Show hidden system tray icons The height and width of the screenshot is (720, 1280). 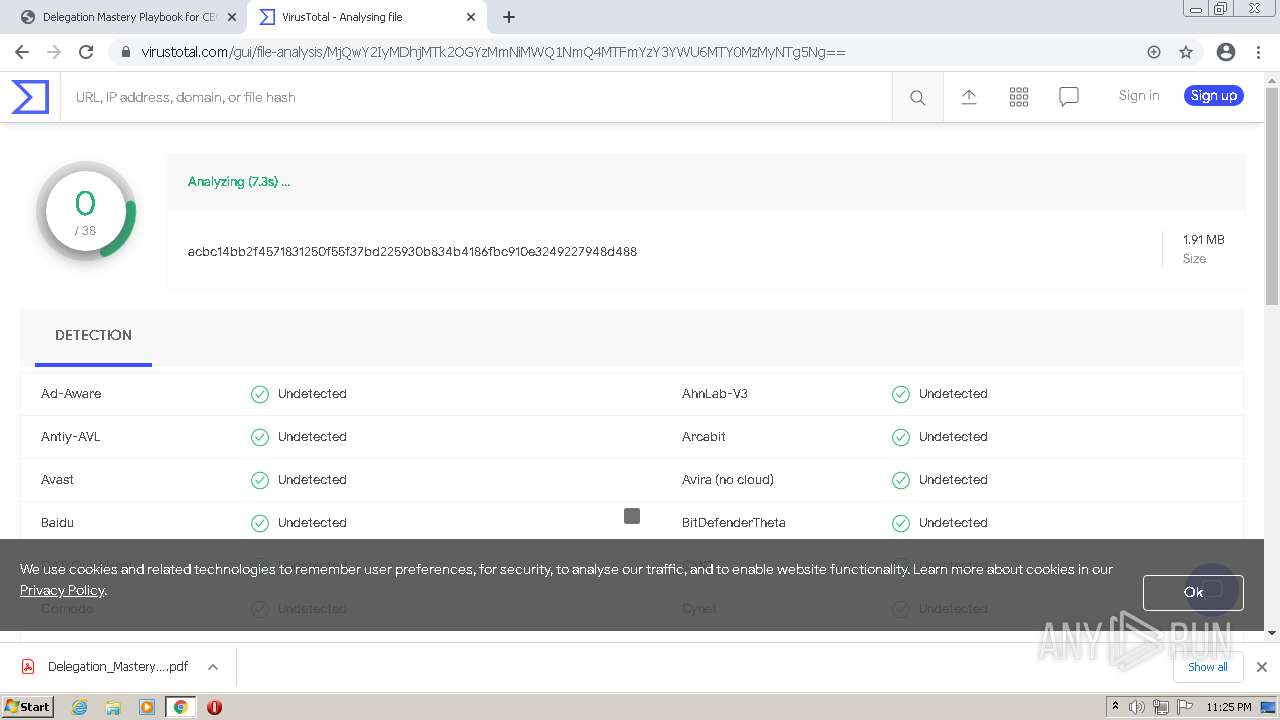(x=1115, y=706)
